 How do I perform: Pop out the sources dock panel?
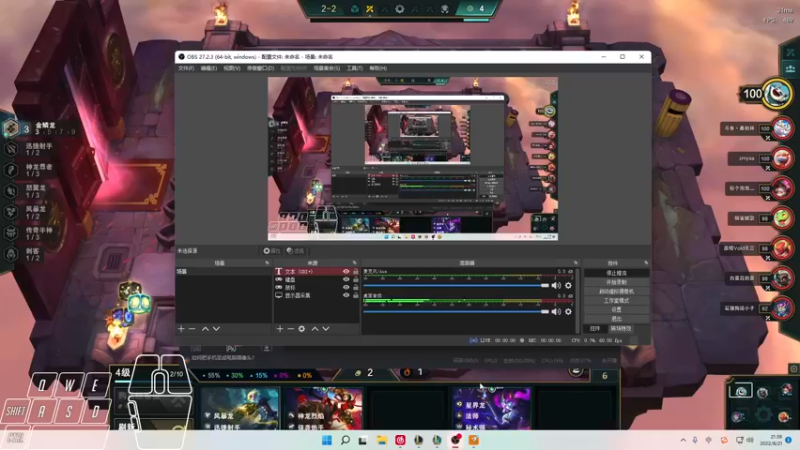tap(355, 263)
